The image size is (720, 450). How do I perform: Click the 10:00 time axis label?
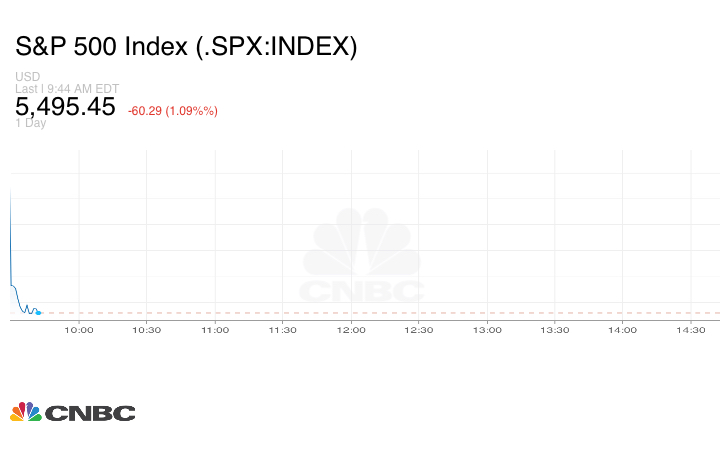(79, 330)
